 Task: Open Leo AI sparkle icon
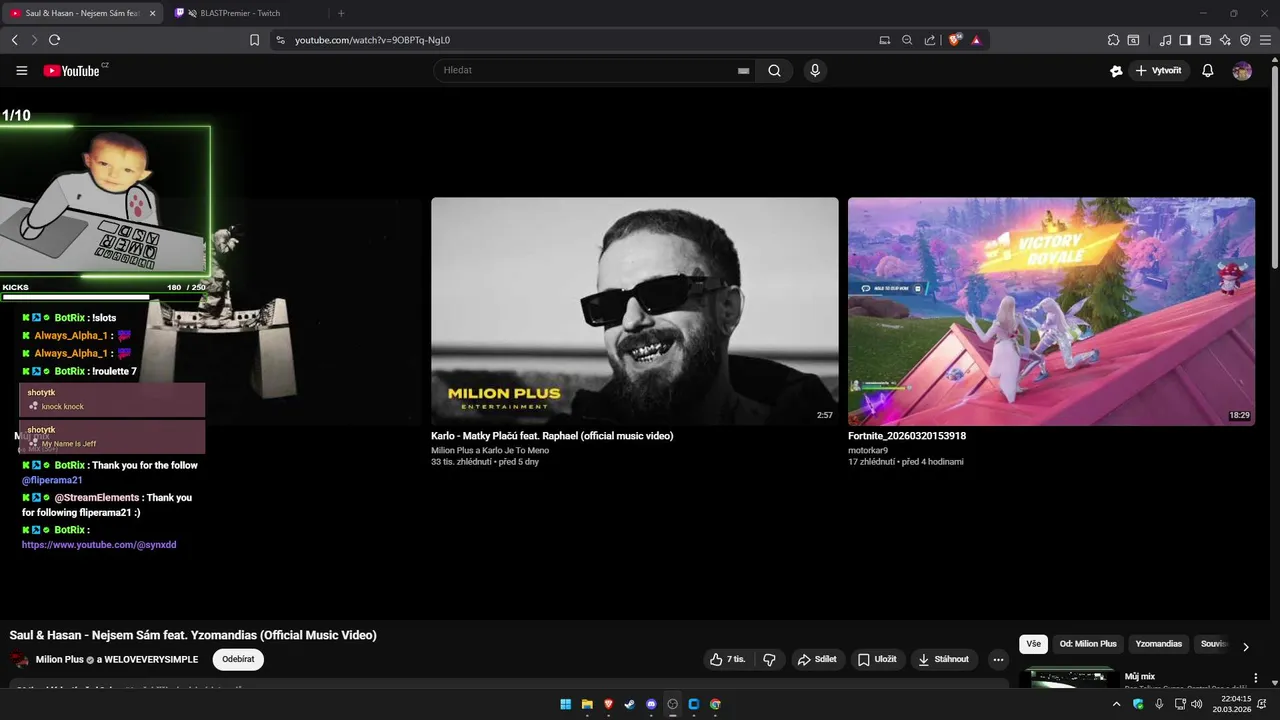[1225, 40]
